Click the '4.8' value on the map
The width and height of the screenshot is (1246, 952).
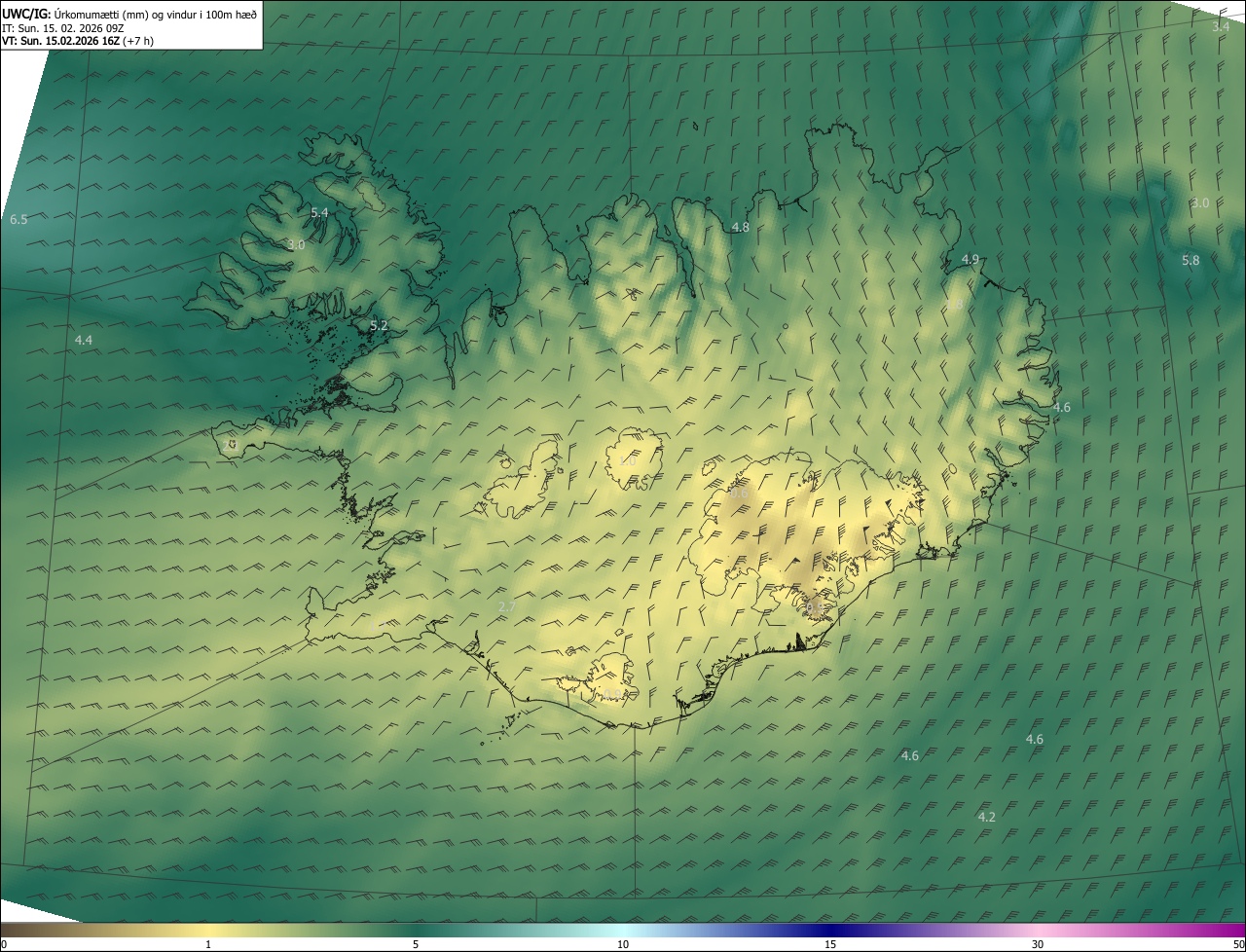(x=741, y=227)
